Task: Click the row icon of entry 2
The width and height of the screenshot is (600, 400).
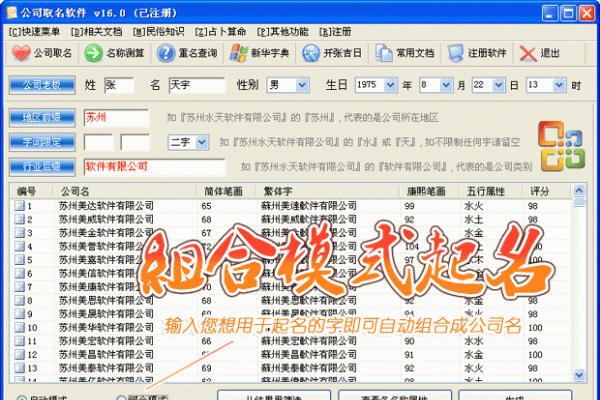Action: [x=19, y=219]
